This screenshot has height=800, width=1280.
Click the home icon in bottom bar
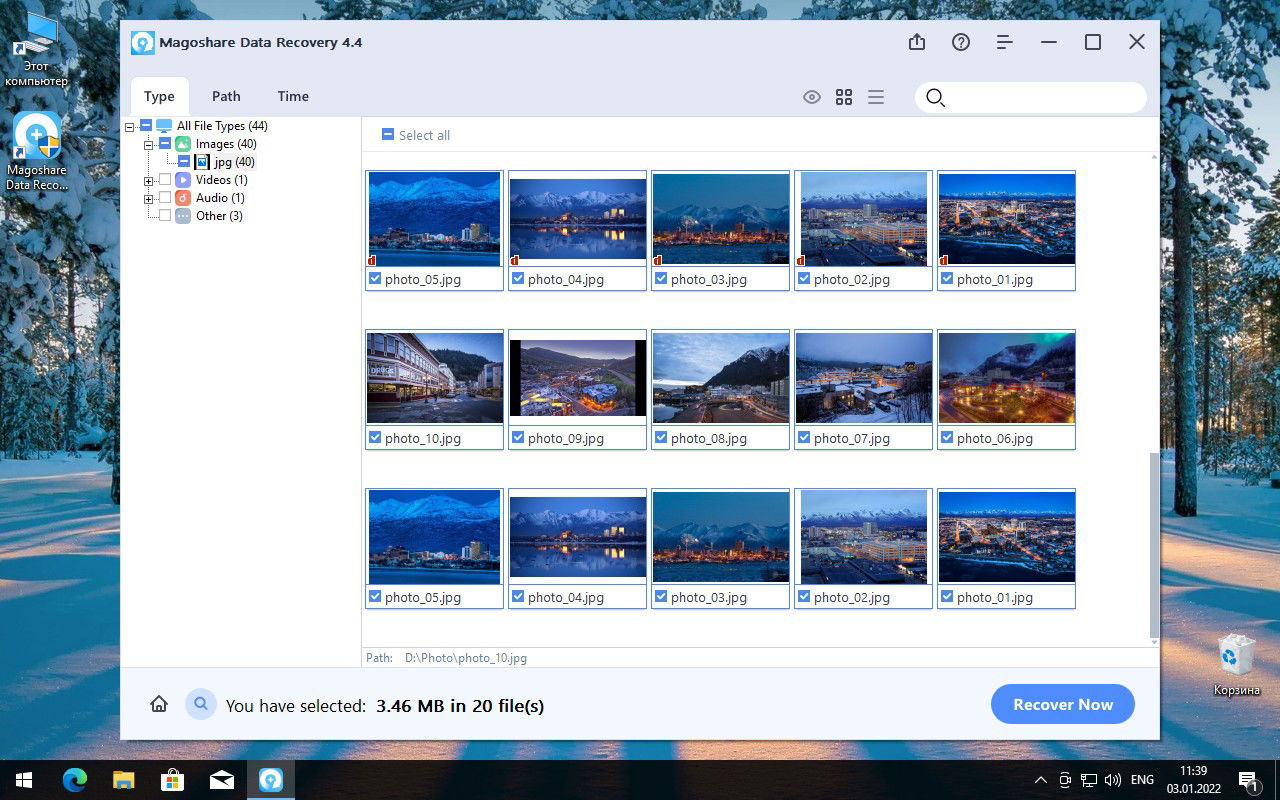[x=158, y=704]
